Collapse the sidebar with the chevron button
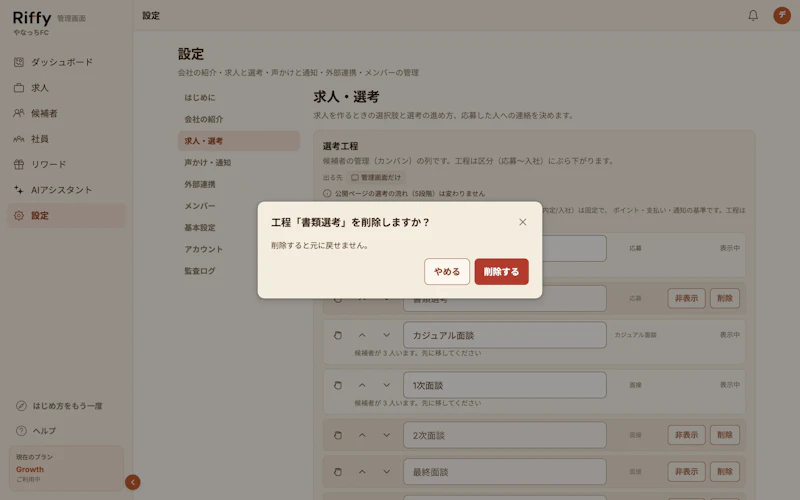 [133, 482]
